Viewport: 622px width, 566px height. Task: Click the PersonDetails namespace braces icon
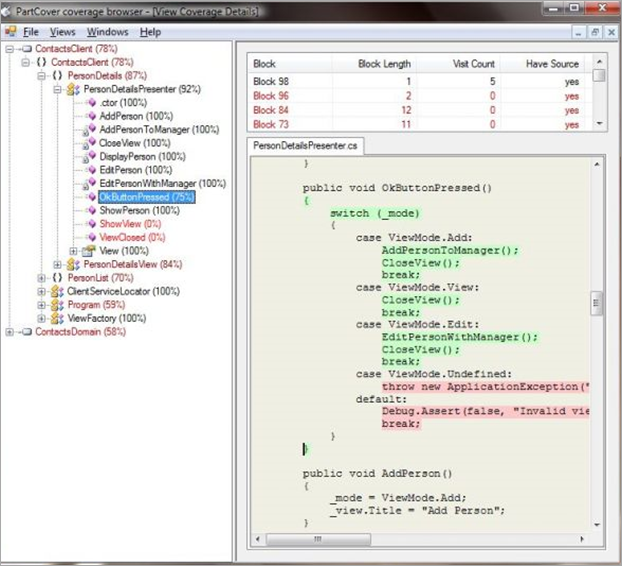click(x=57, y=75)
